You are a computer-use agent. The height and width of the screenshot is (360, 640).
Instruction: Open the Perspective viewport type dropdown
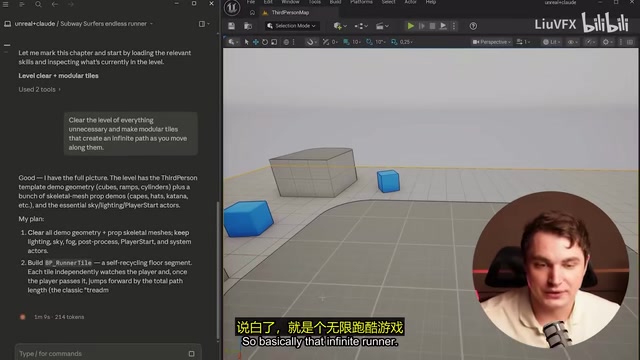pos(491,42)
